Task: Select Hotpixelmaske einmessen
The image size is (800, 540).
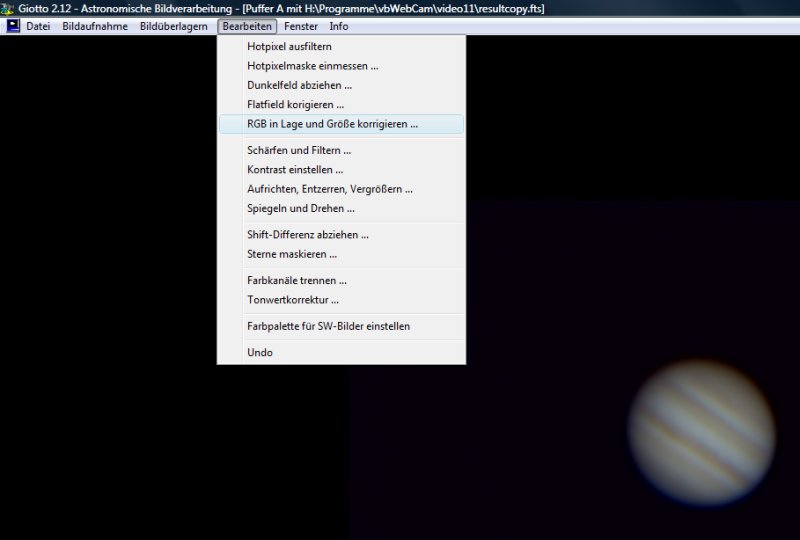Action: tap(341, 66)
